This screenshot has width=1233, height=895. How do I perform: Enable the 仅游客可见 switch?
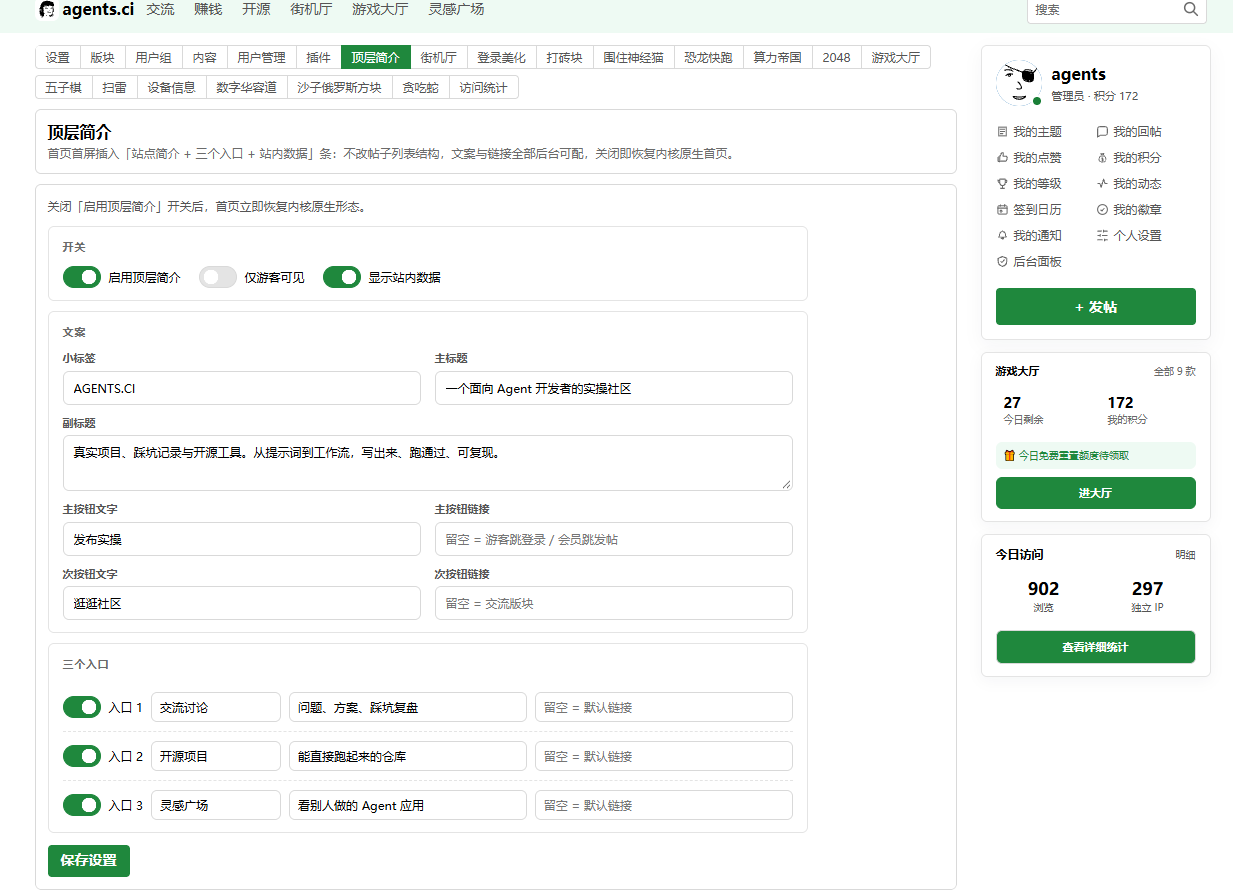pos(218,277)
